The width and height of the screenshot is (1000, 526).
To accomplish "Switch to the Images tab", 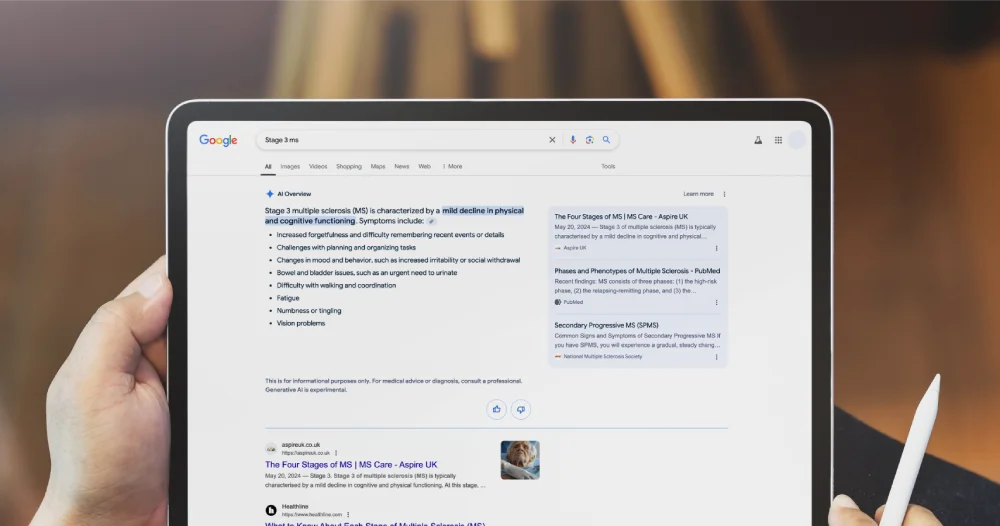I will coord(290,166).
